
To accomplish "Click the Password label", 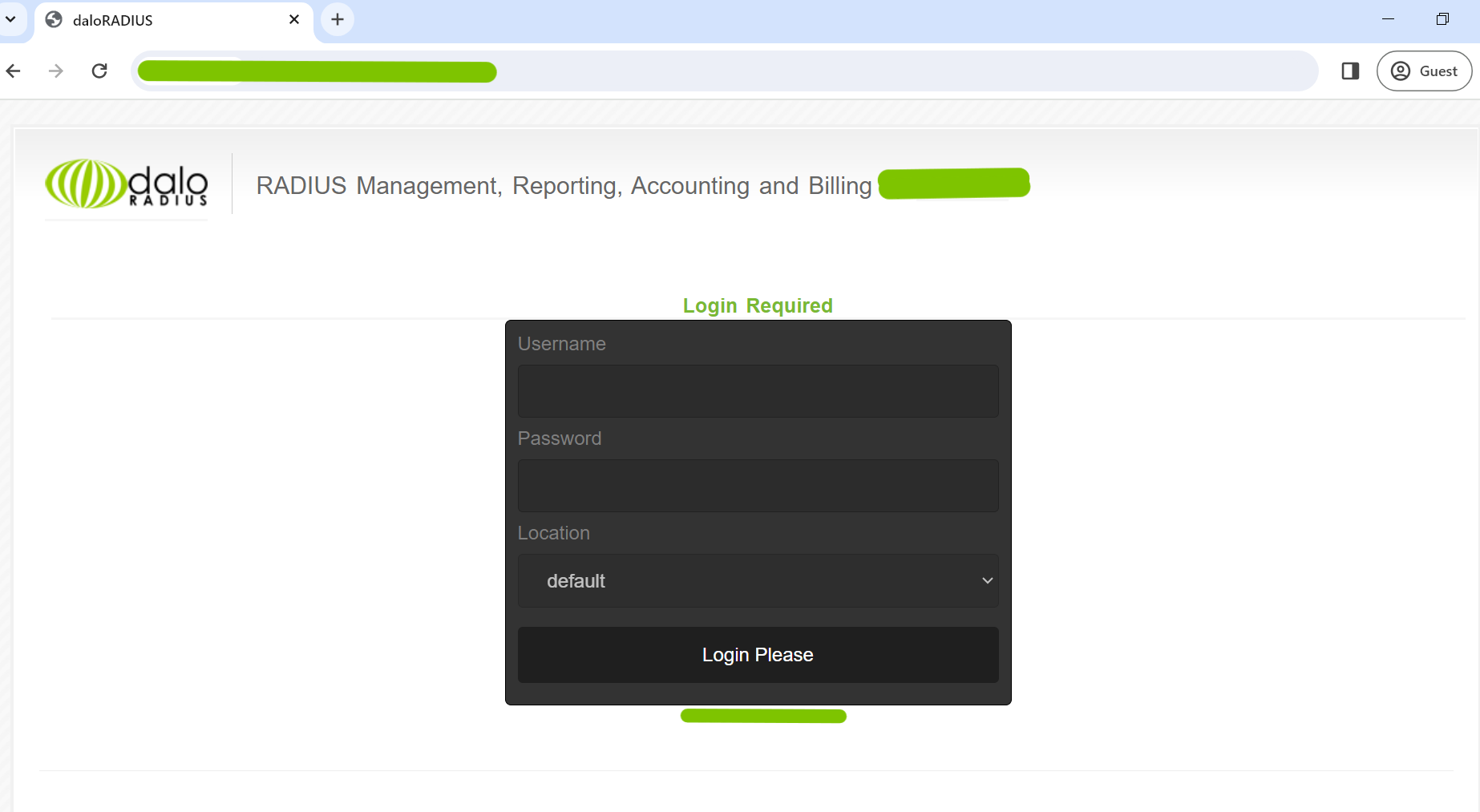I will pos(559,438).
